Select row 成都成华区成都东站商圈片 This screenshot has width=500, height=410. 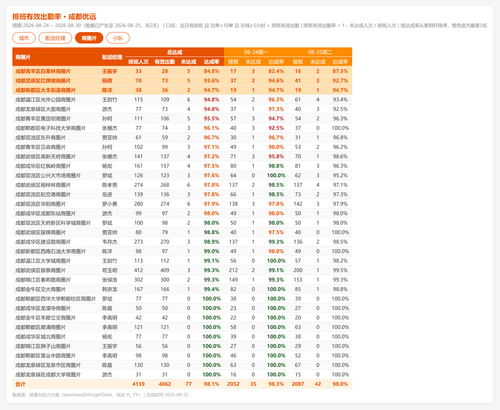(182, 213)
